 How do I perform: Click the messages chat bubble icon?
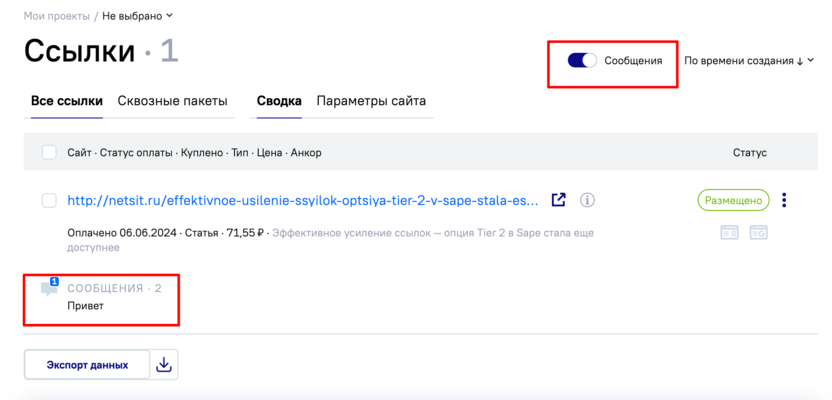49,289
